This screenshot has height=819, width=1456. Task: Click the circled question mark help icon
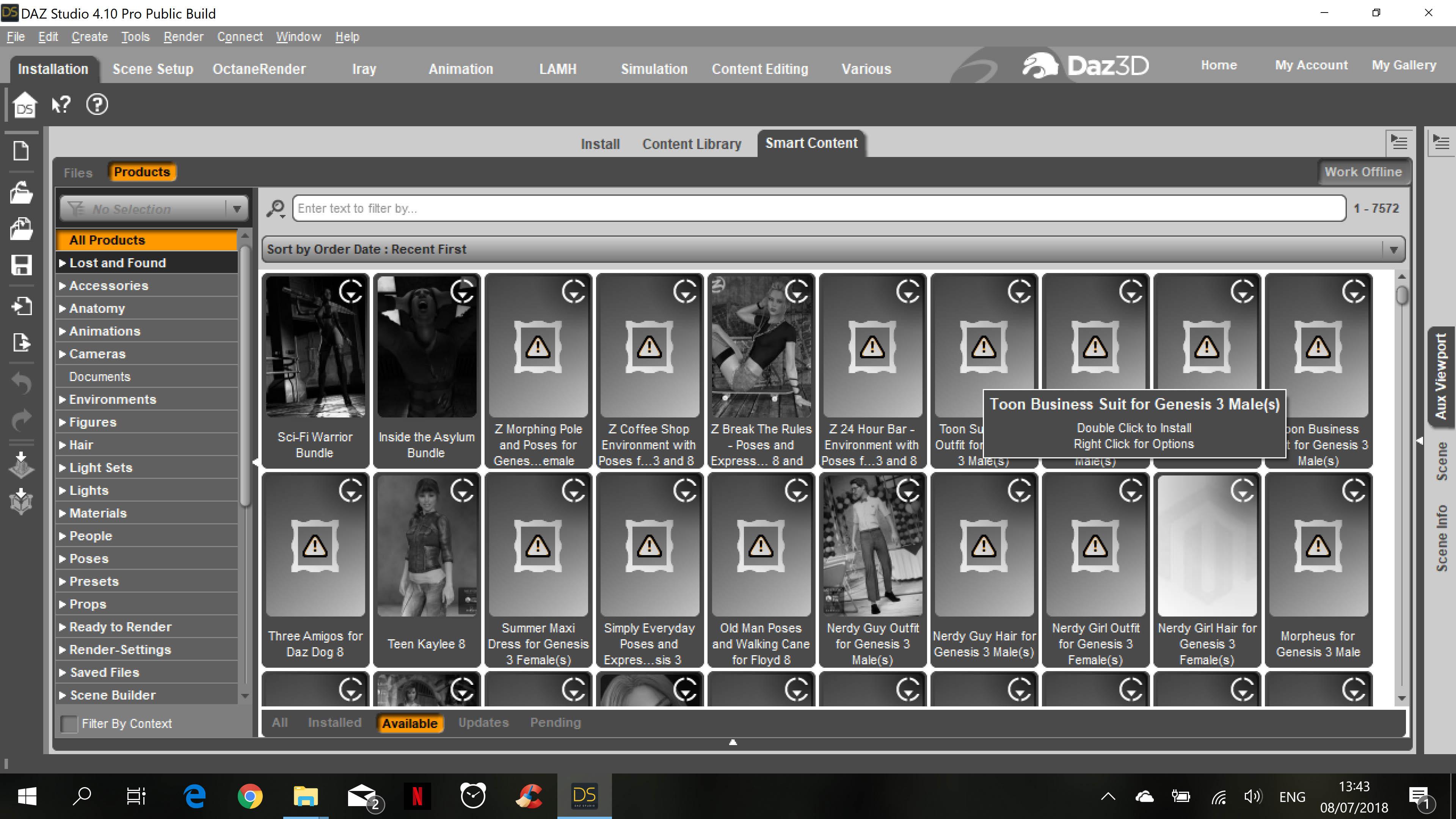[97, 105]
